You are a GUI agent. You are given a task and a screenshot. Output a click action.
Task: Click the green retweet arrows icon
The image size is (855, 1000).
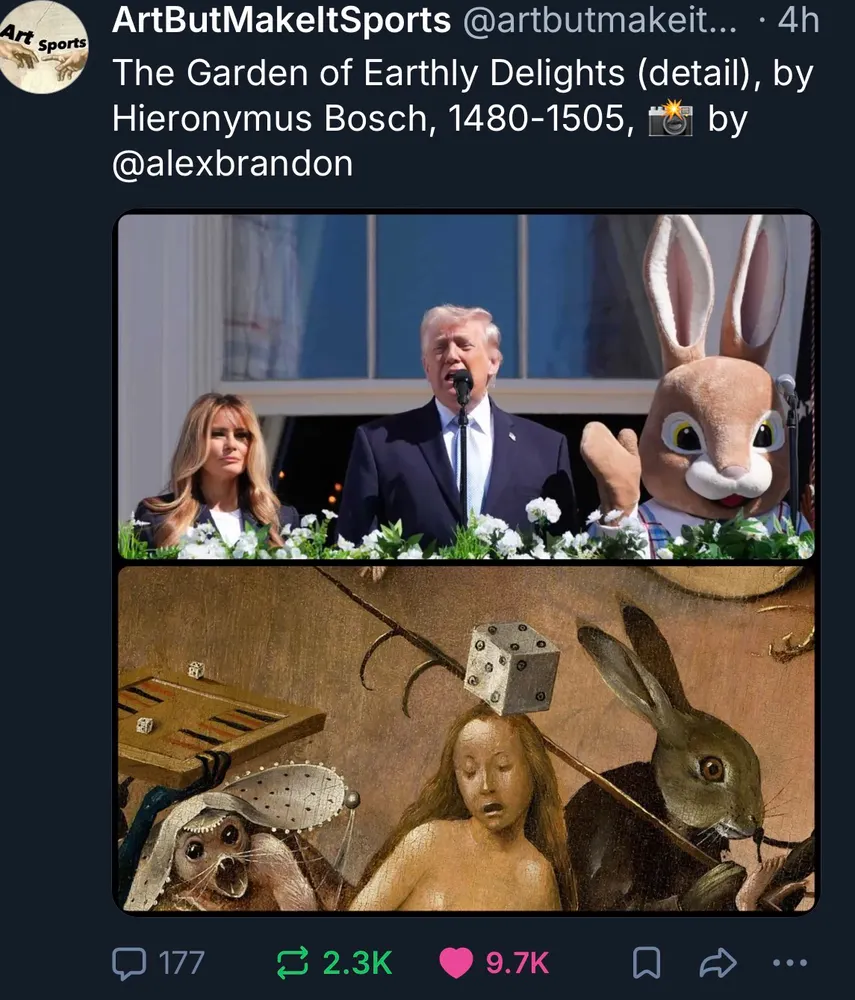(291, 962)
